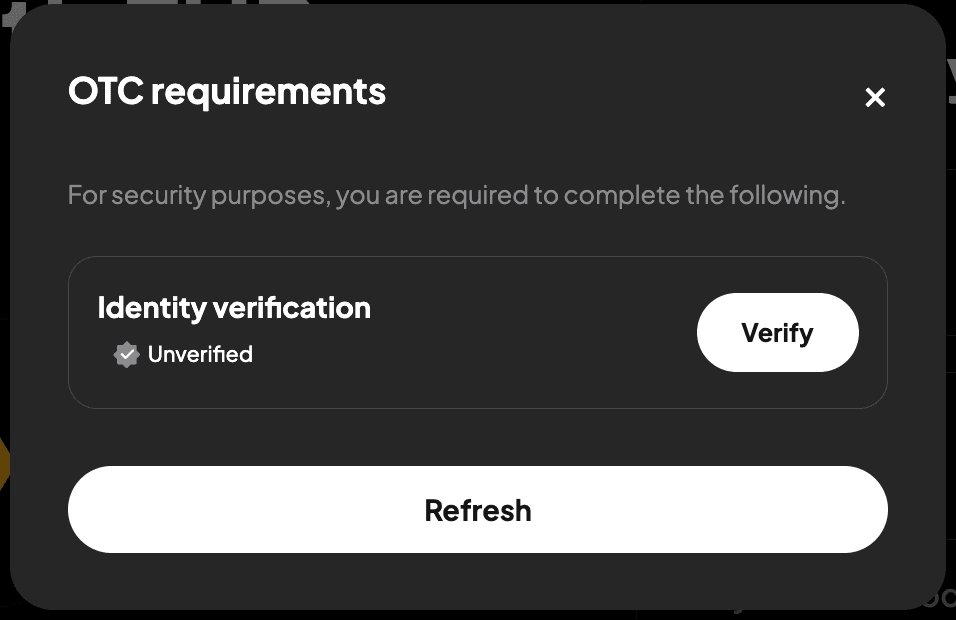The height and width of the screenshot is (620, 956).
Task: Reload requirement status using Refresh
Action: (x=477, y=510)
